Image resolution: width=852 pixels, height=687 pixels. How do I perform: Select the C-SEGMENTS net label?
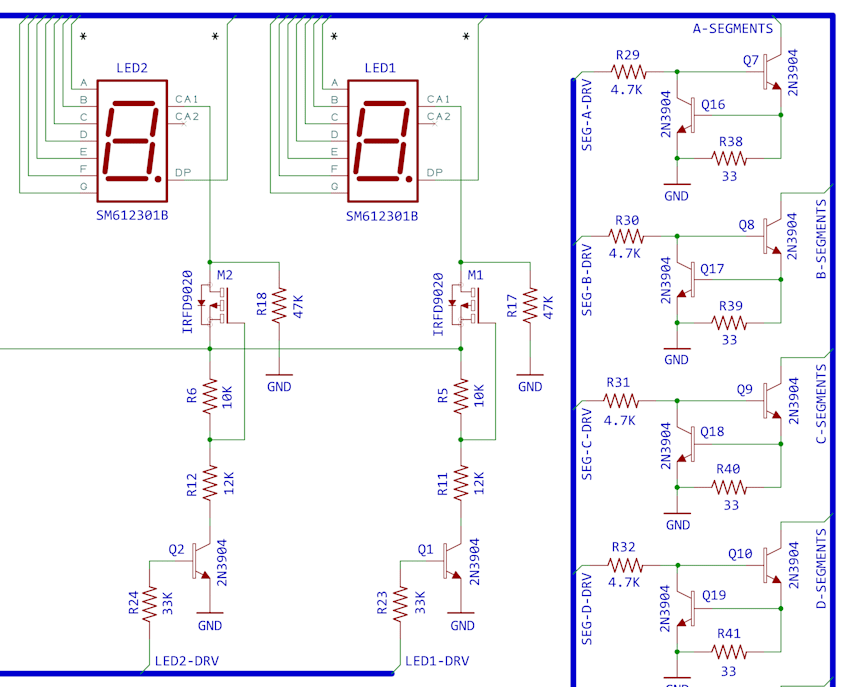pyautogui.click(x=822, y=404)
